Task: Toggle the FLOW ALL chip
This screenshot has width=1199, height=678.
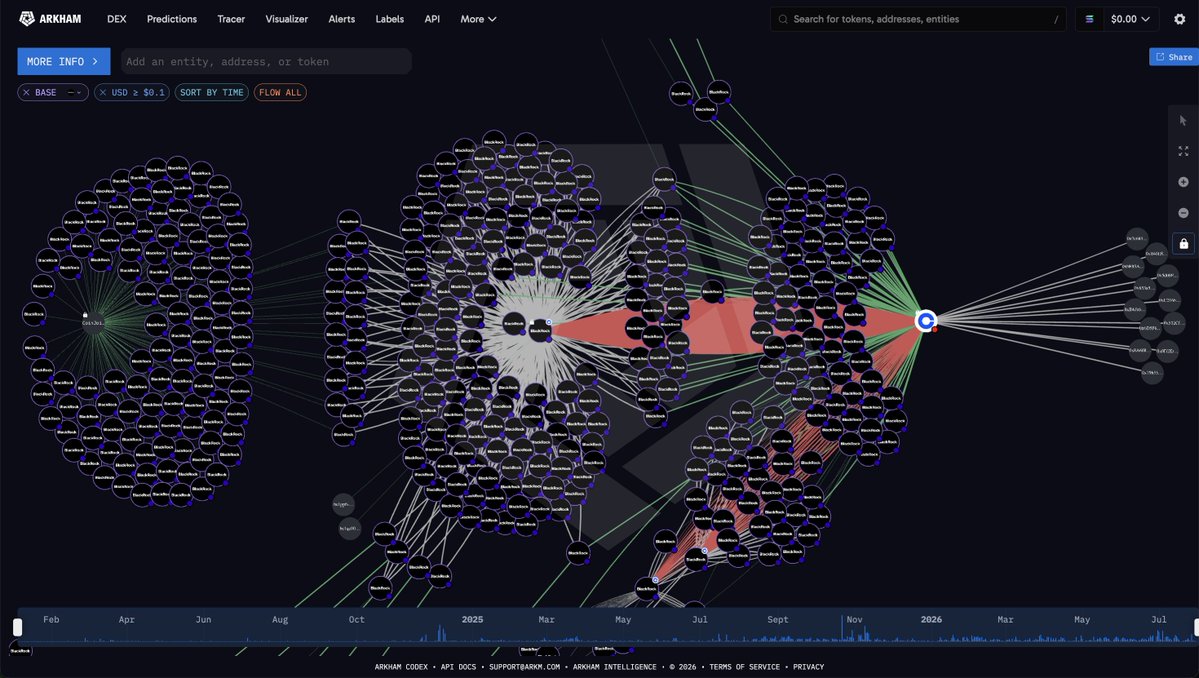Action: click(280, 92)
